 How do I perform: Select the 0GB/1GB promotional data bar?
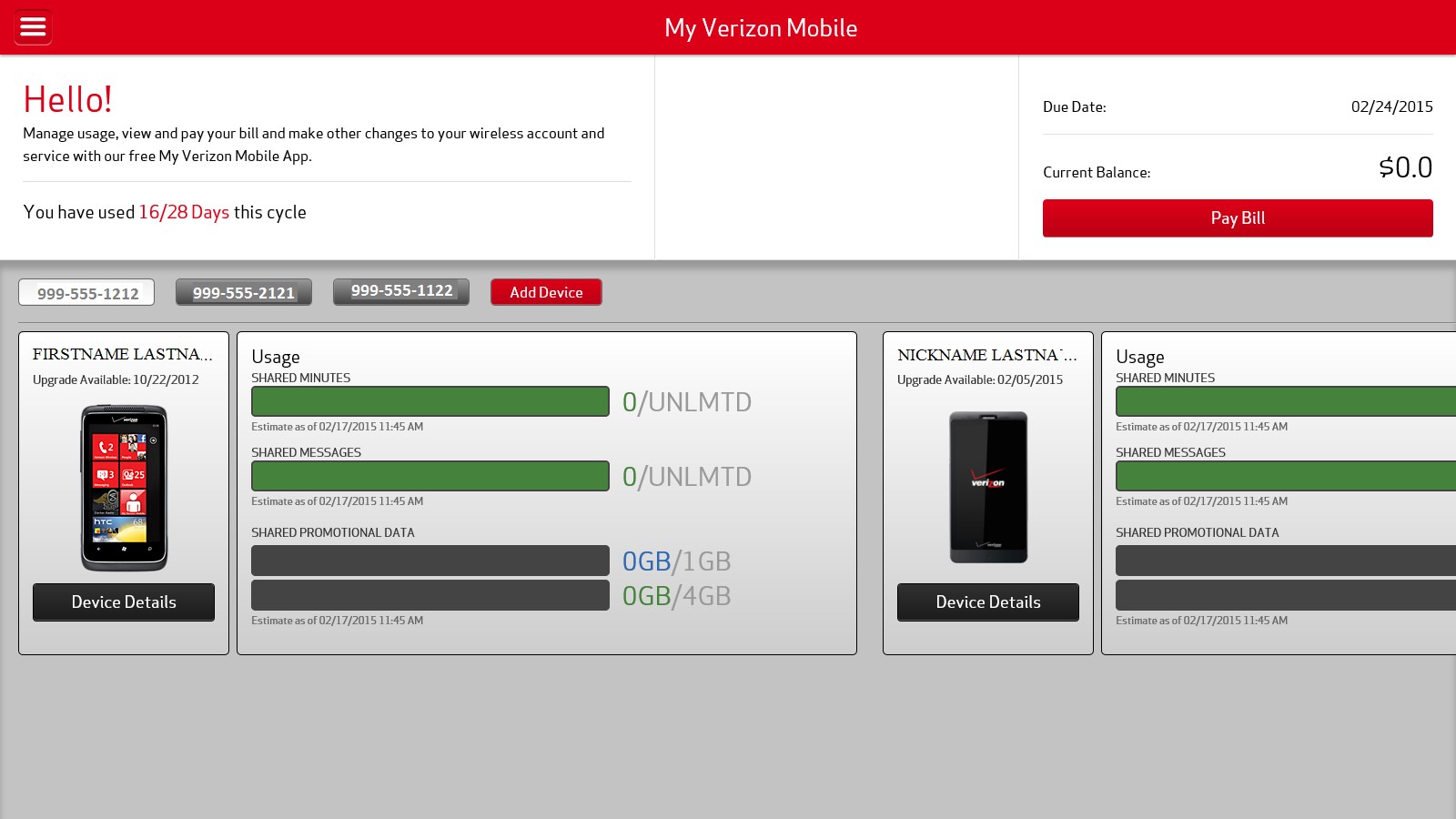pos(430,561)
